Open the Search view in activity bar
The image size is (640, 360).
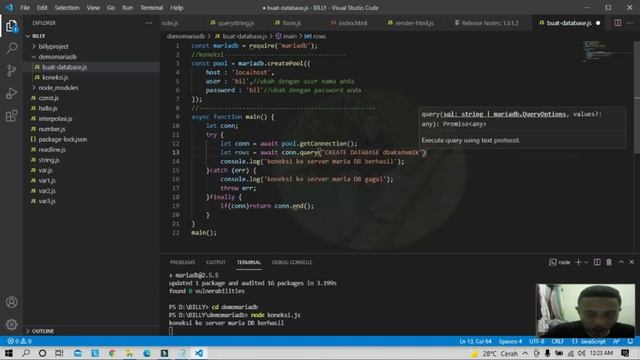click(x=11, y=48)
